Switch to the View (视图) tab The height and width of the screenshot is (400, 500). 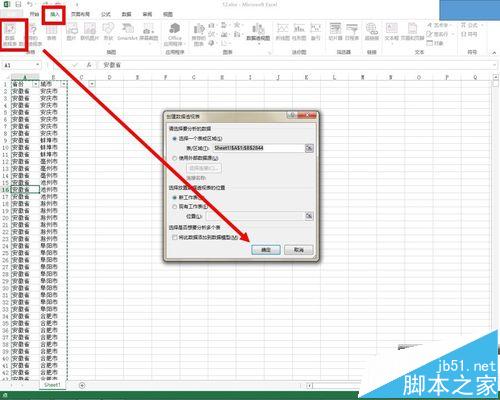point(168,14)
